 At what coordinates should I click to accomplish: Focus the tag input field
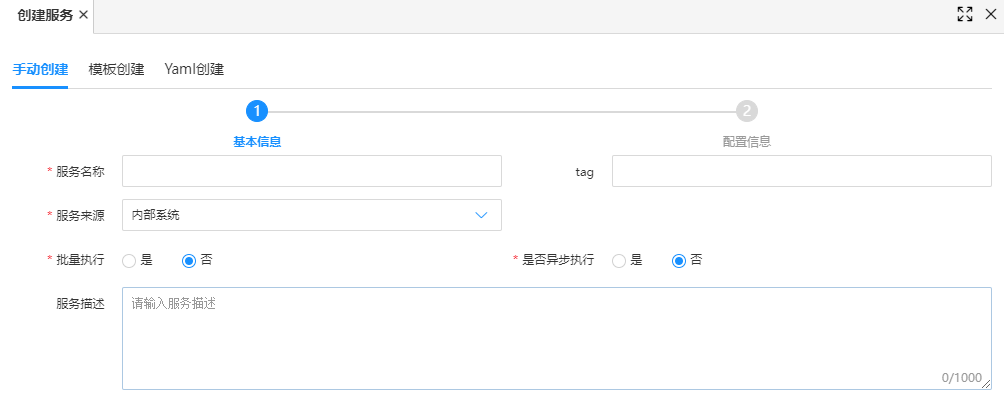(802, 171)
